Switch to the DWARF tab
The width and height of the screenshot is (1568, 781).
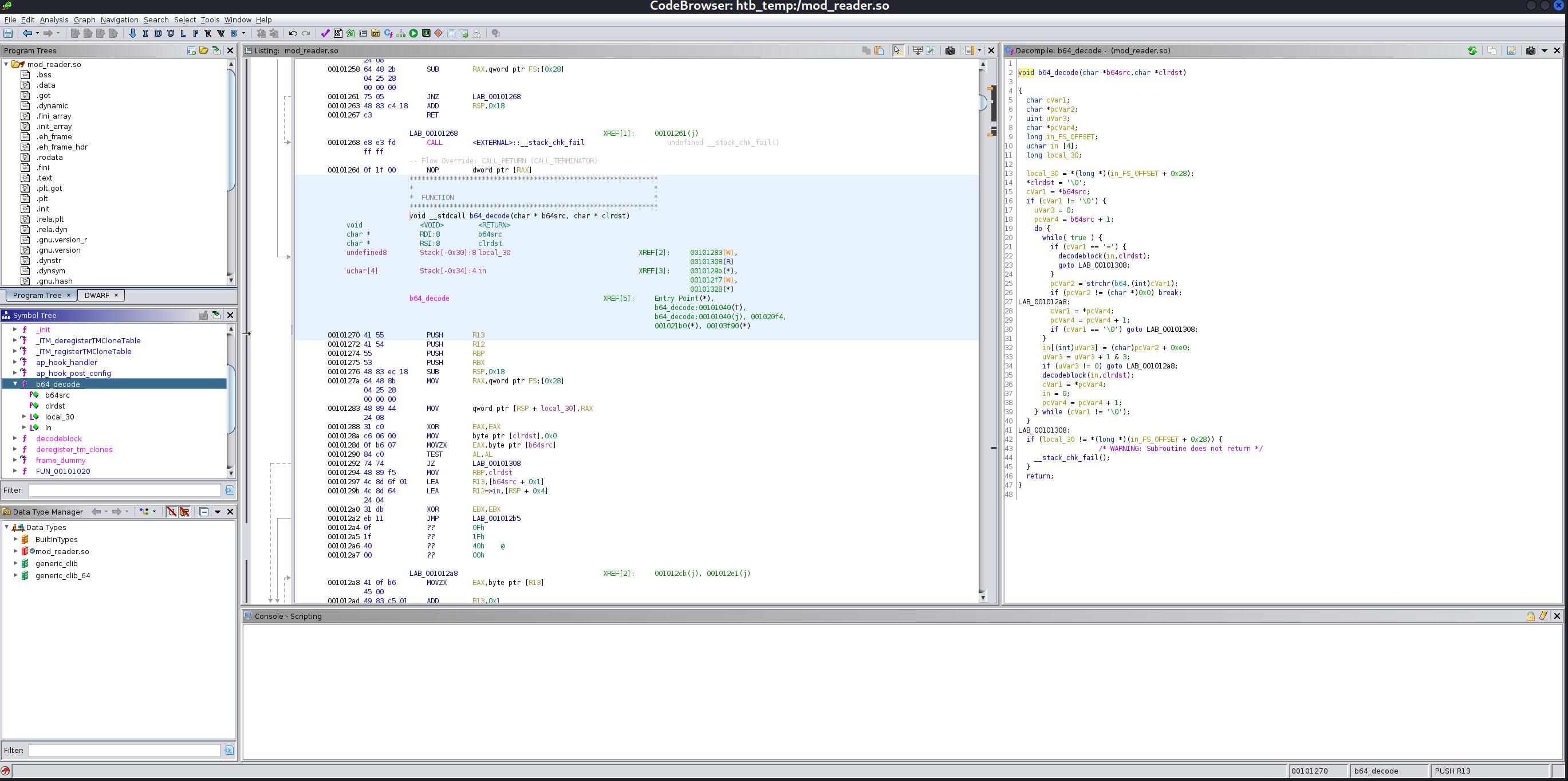pyautogui.click(x=97, y=296)
